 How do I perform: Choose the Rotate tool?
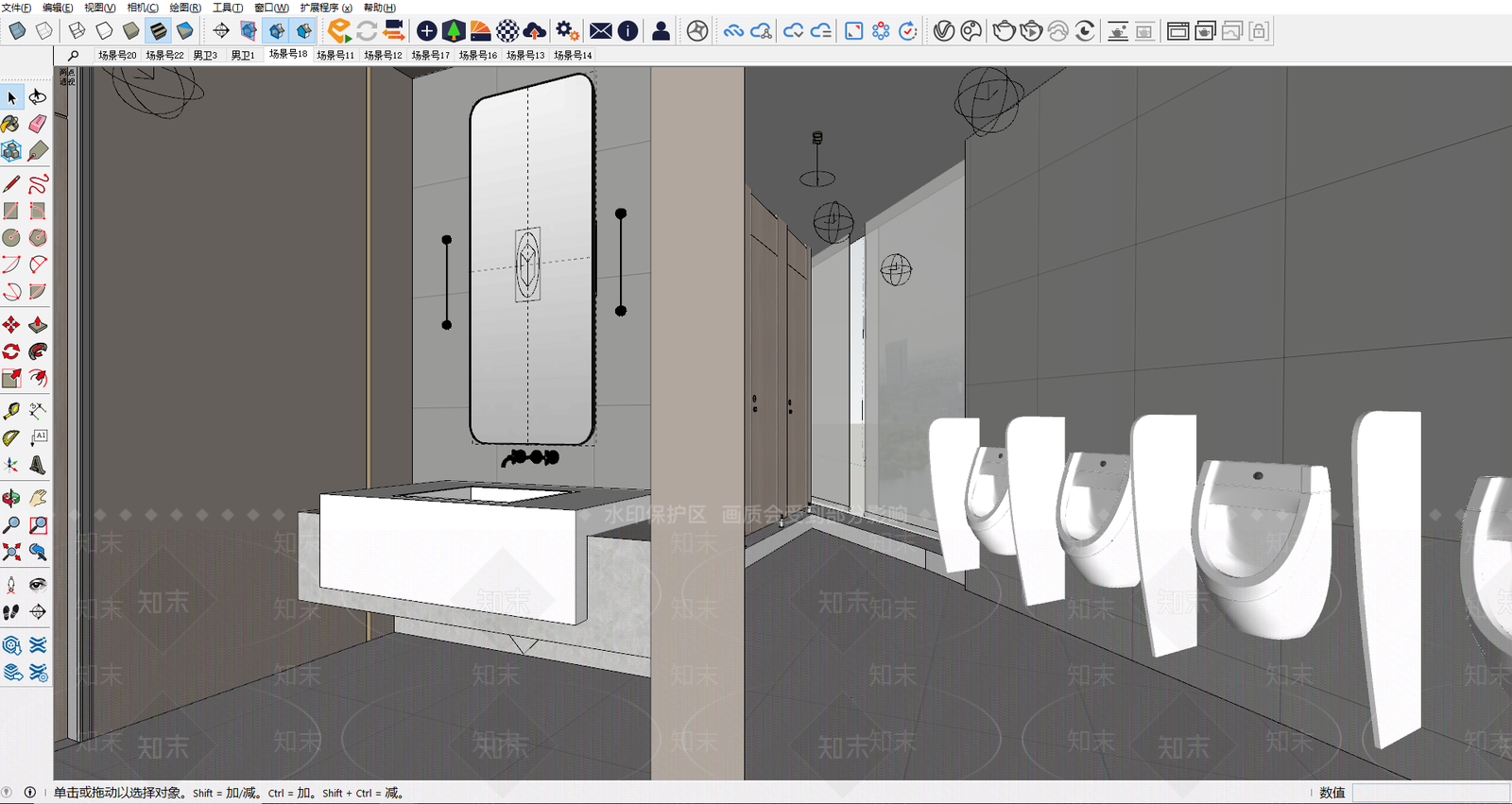click(x=11, y=351)
